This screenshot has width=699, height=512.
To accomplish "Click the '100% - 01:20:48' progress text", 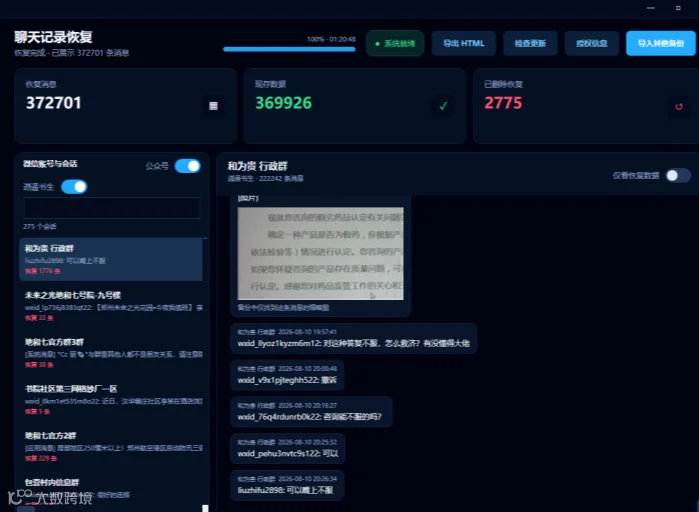I will [331, 39].
